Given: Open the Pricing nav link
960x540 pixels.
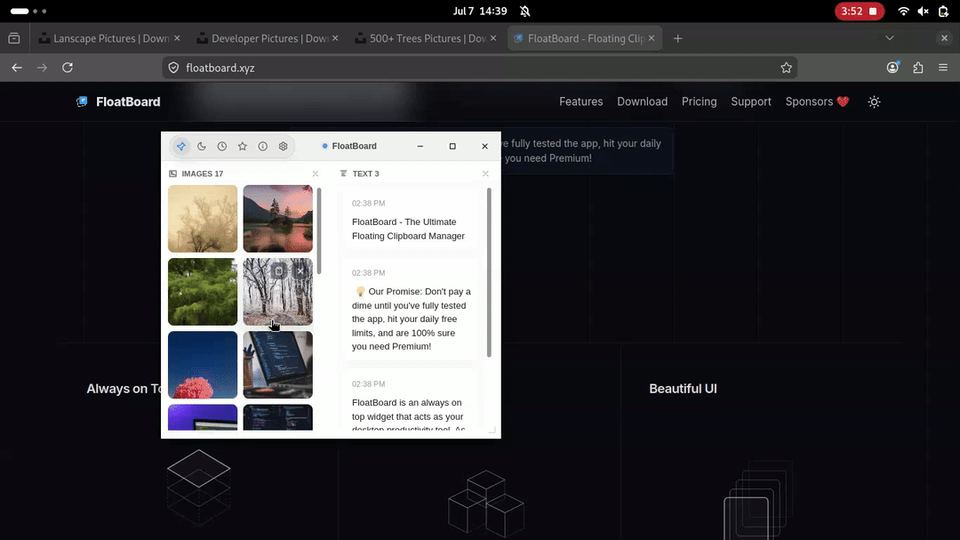Looking at the screenshot, I should click(699, 102).
